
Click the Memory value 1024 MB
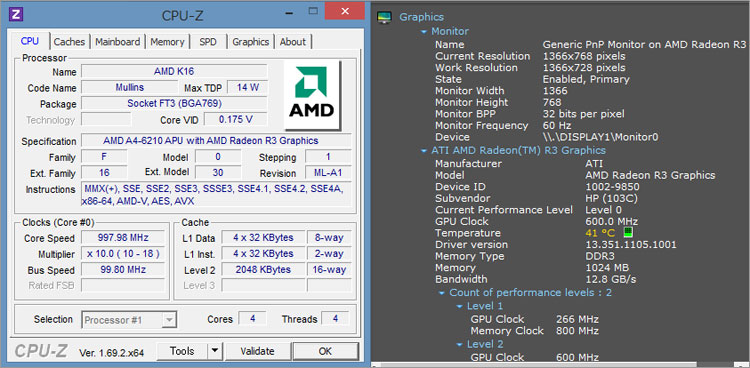607,268
